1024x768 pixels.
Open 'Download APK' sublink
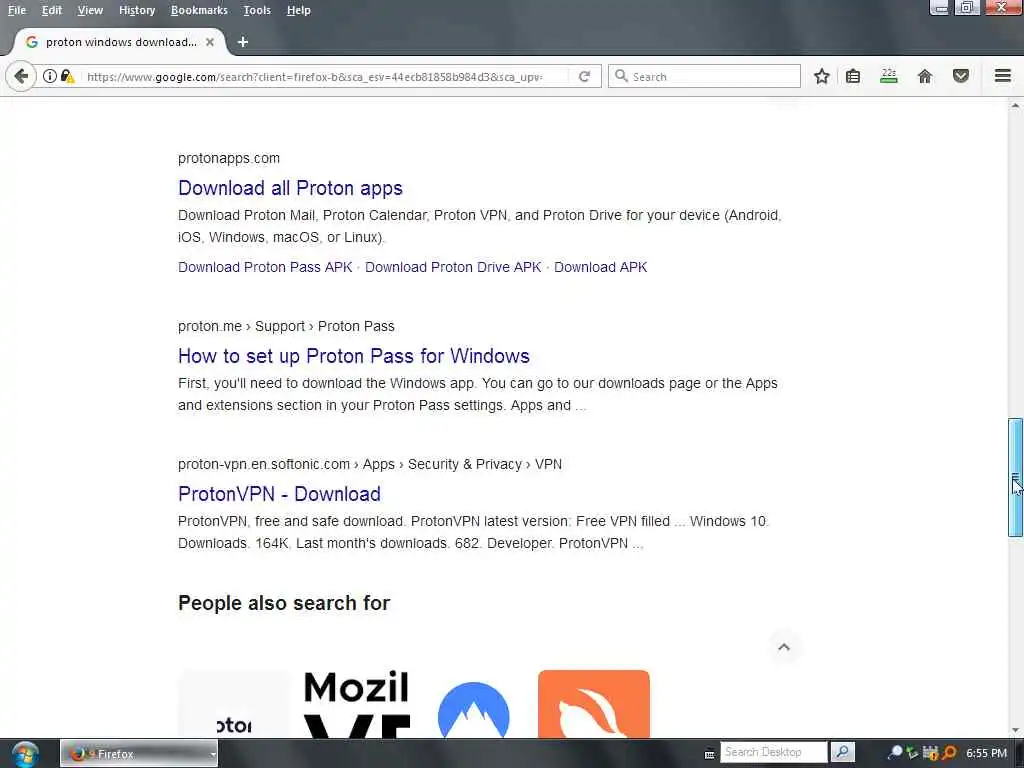(600, 267)
